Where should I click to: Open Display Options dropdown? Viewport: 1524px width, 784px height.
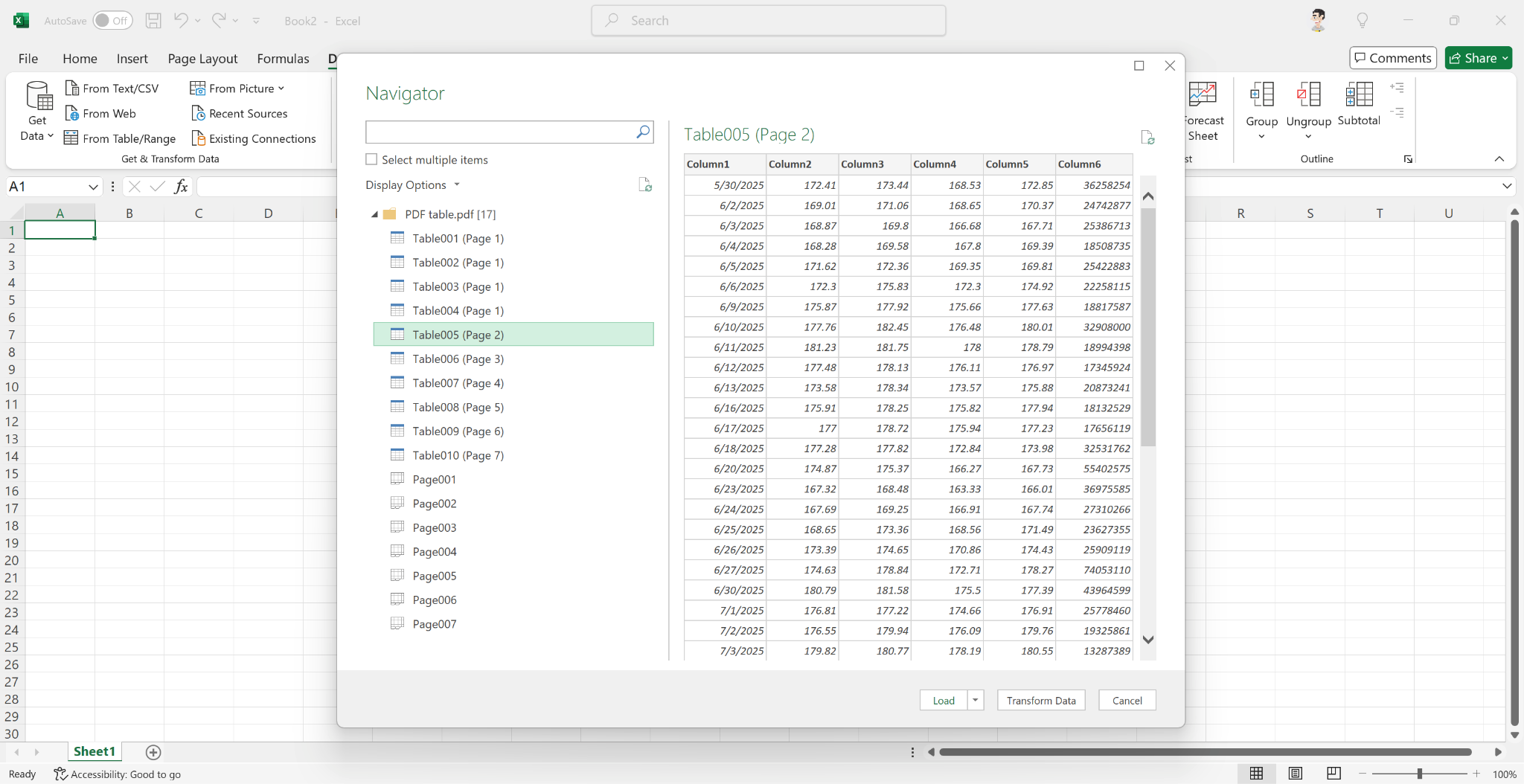(x=413, y=184)
